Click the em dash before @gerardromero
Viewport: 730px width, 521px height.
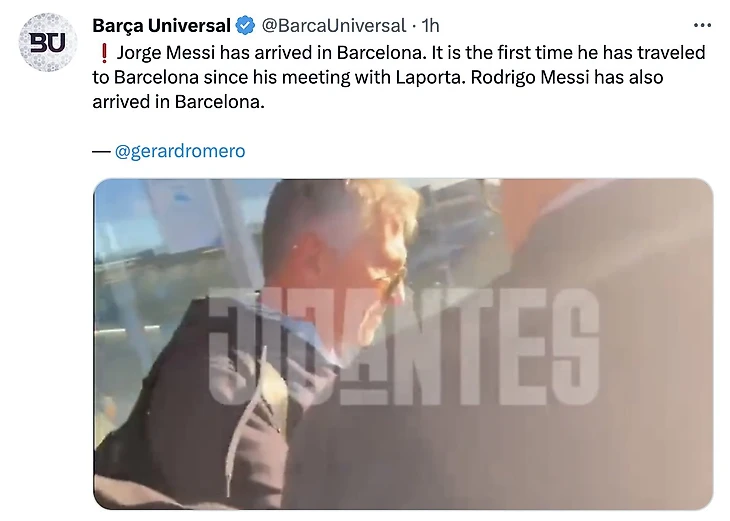click(101, 151)
